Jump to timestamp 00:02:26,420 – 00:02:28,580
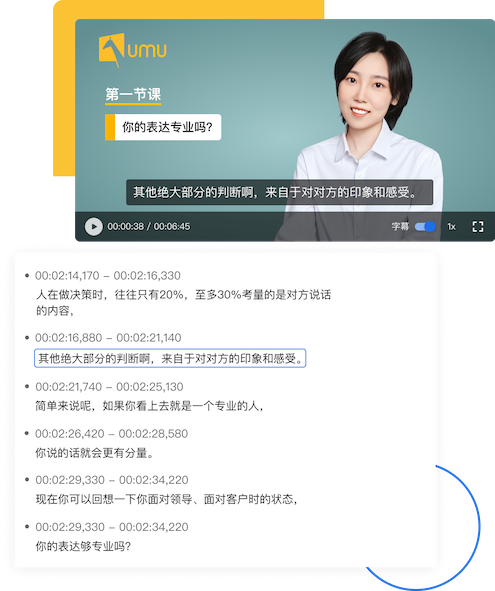The height and width of the screenshot is (591, 495). coord(112,433)
